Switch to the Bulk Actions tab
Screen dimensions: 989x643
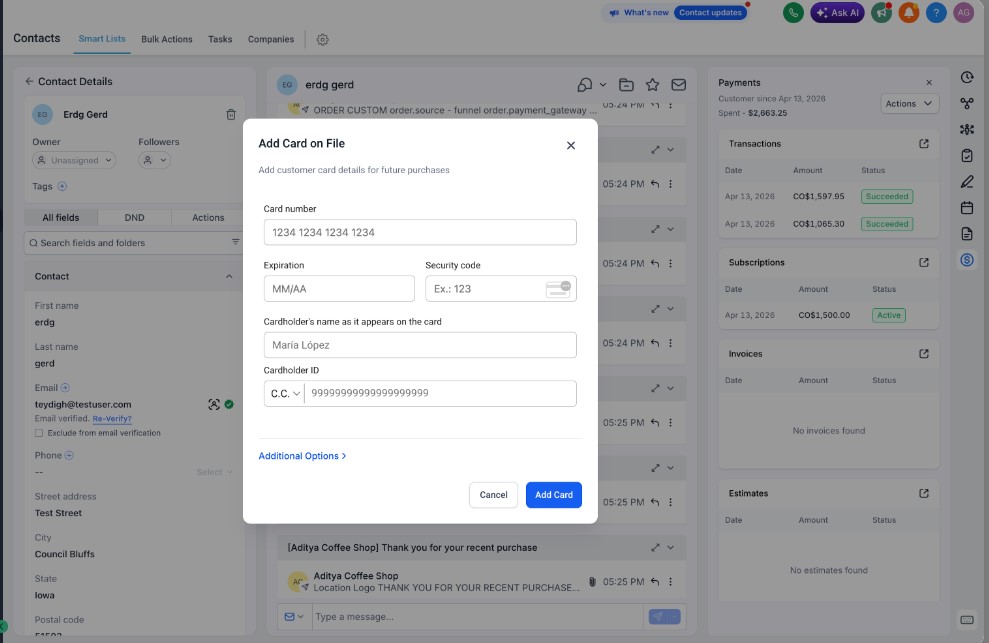pos(167,39)
